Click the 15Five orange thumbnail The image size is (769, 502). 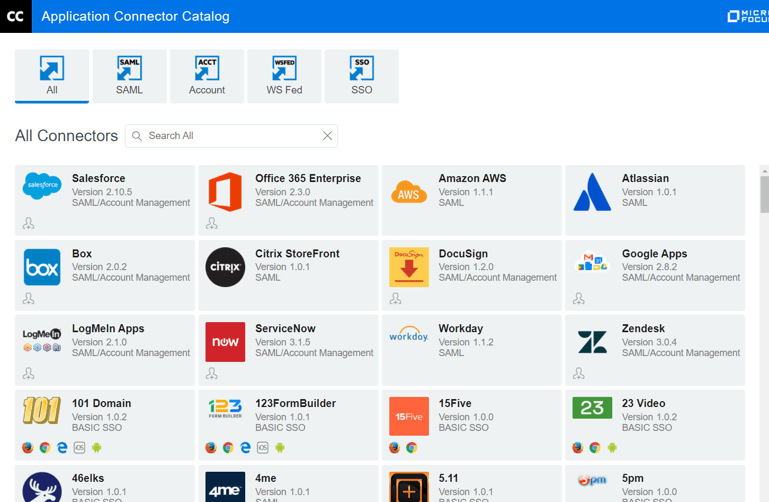tap(408, 416)
